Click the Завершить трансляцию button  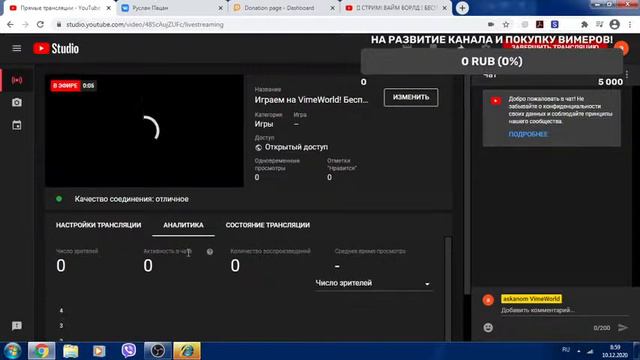pos(554,47)
